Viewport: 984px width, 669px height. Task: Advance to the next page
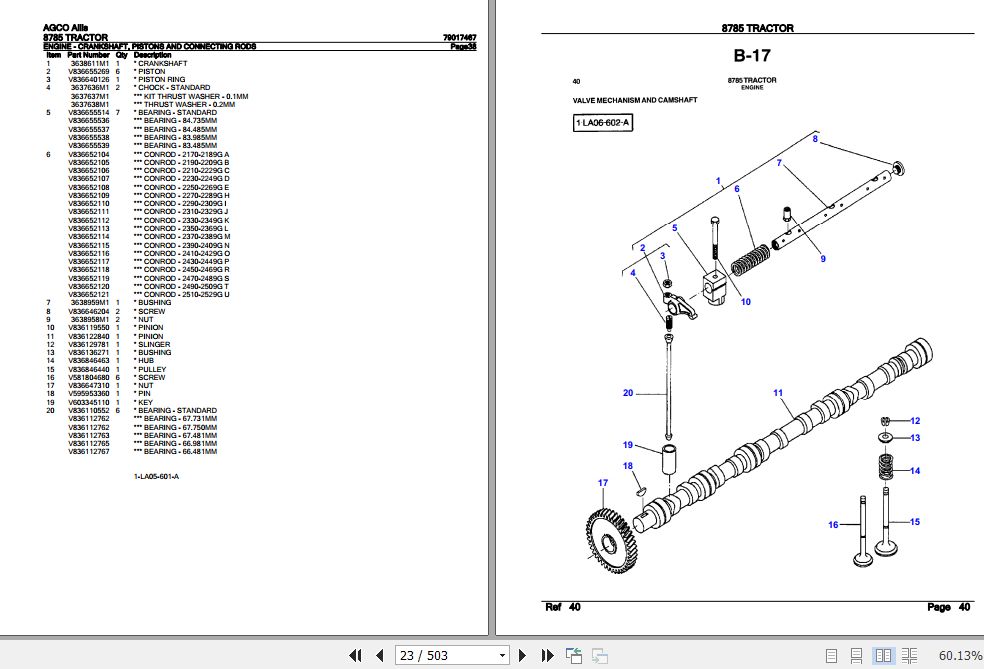523,655
